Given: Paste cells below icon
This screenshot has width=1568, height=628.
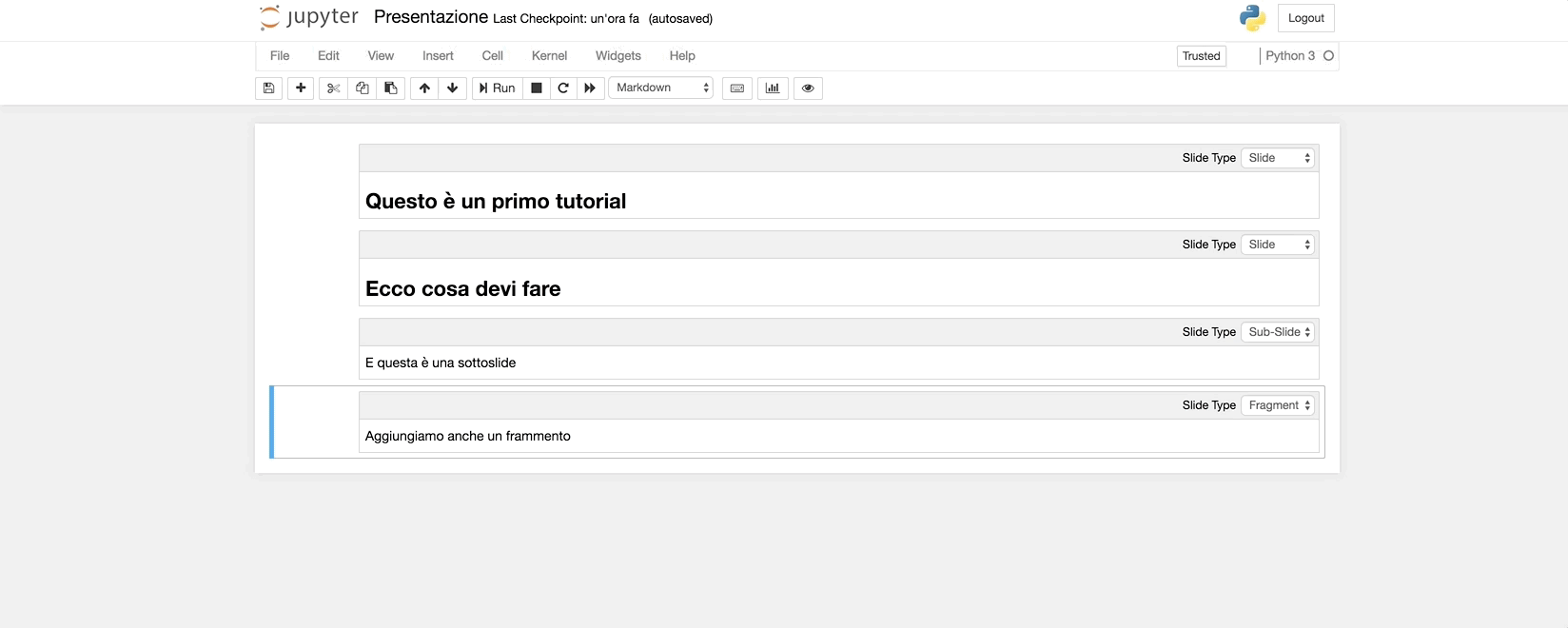Looking at the screenshot, I should [391, 88].
